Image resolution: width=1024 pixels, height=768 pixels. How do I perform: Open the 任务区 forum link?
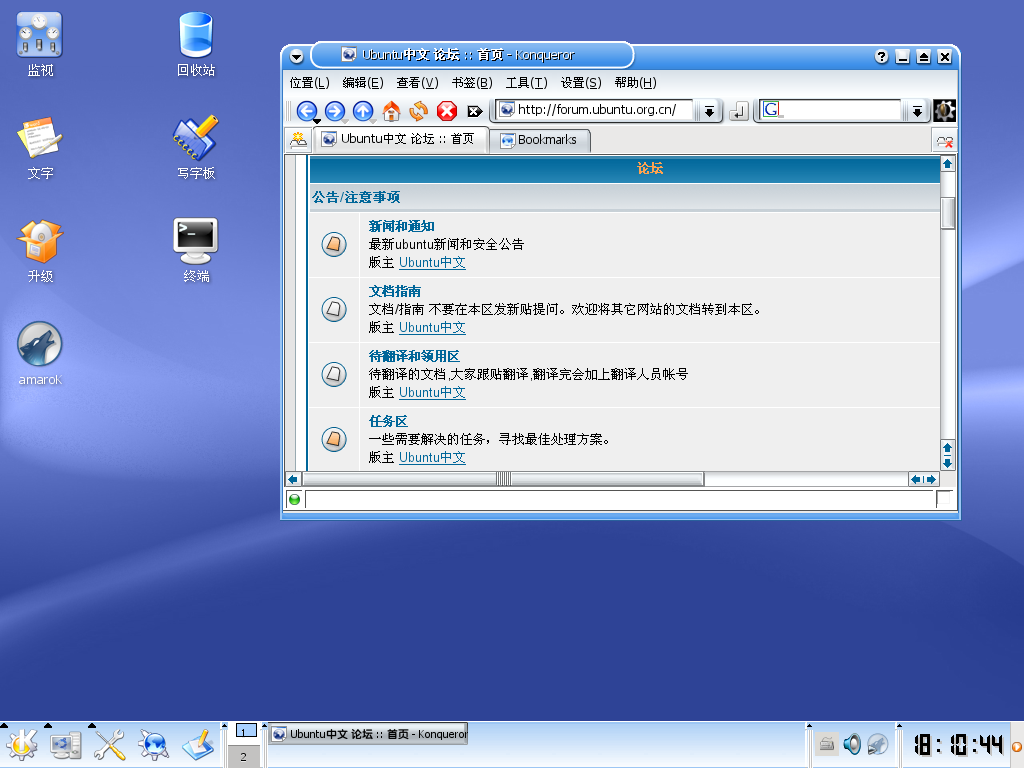coord(388,421)
